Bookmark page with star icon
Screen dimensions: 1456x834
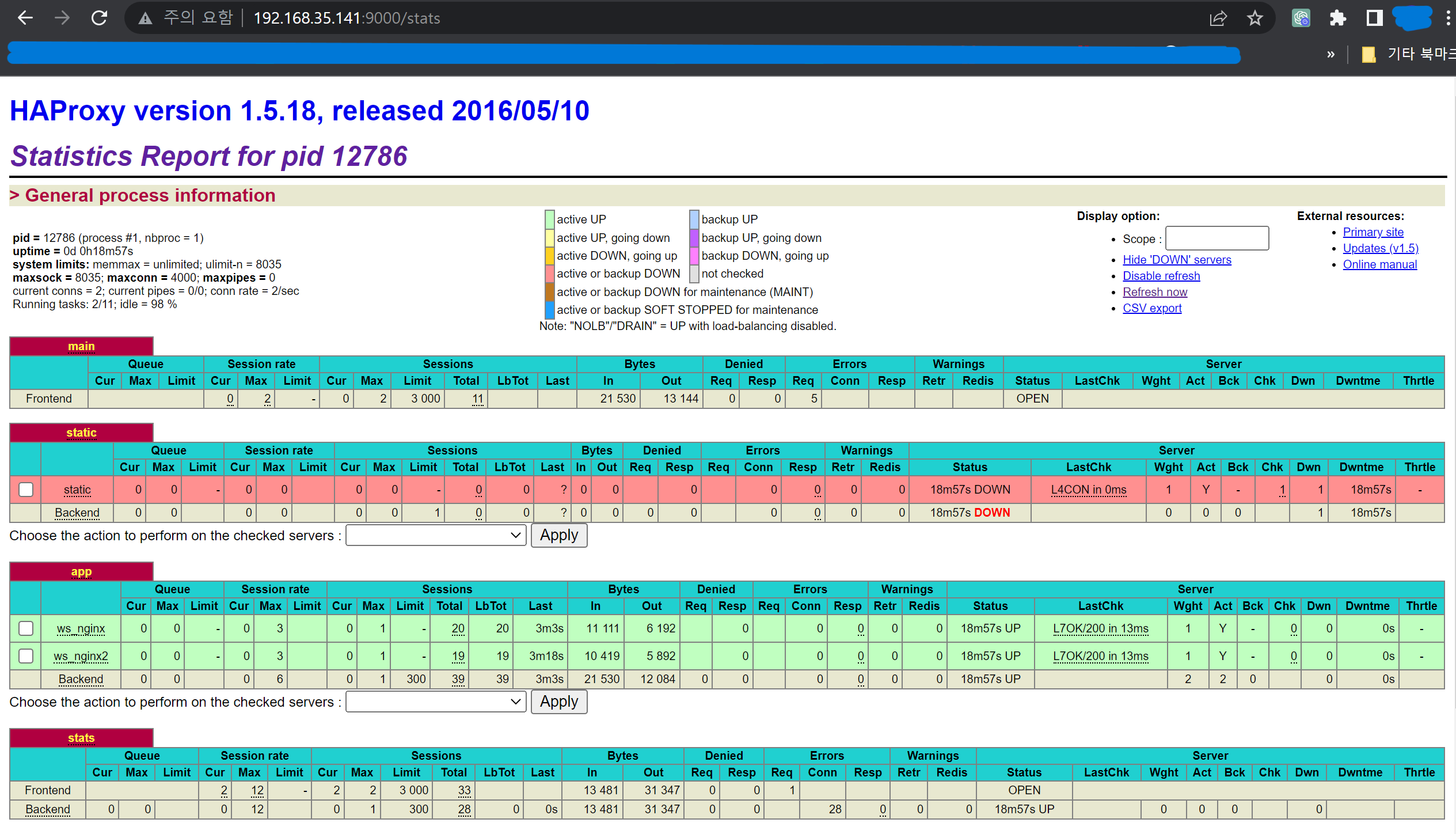(x=1255, y=18)
